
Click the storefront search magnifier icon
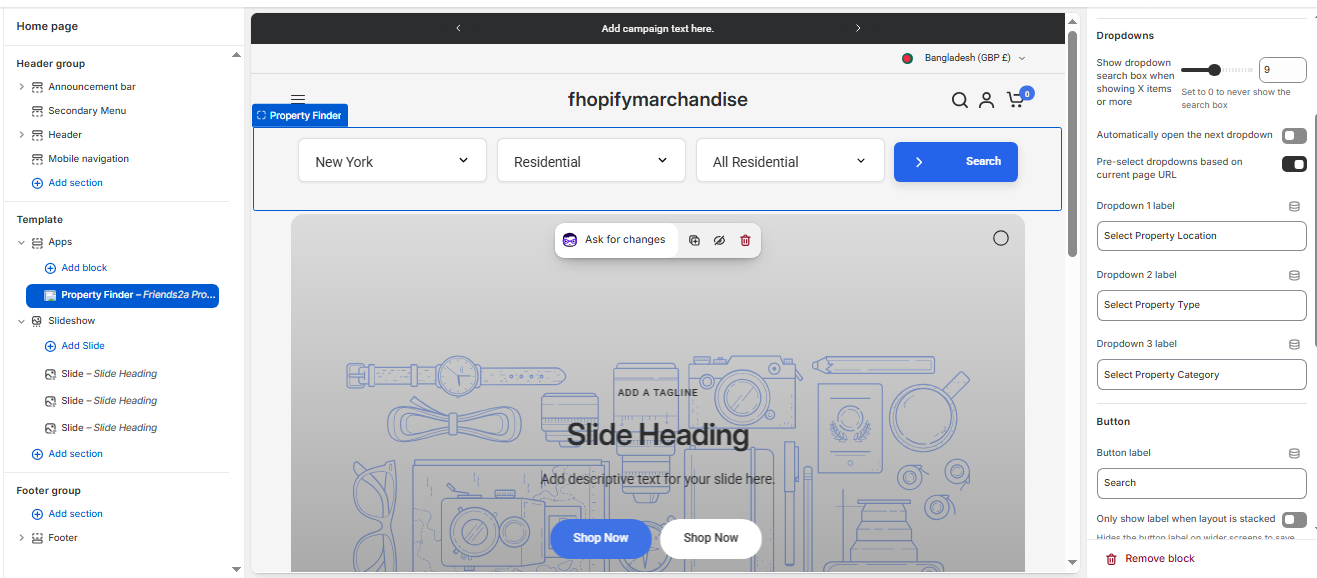(x=959, y=100)
